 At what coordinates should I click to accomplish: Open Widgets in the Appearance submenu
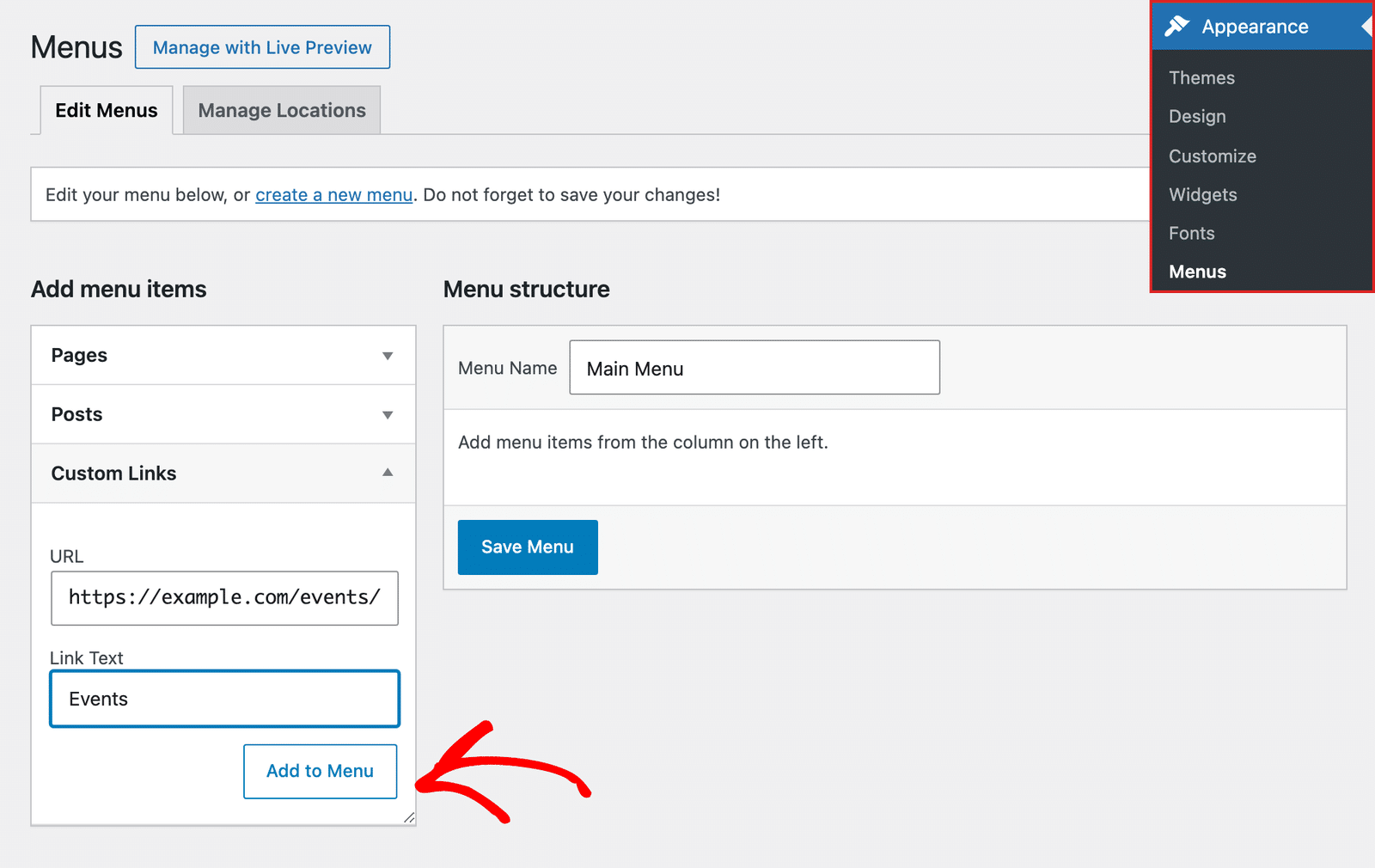1203,195
